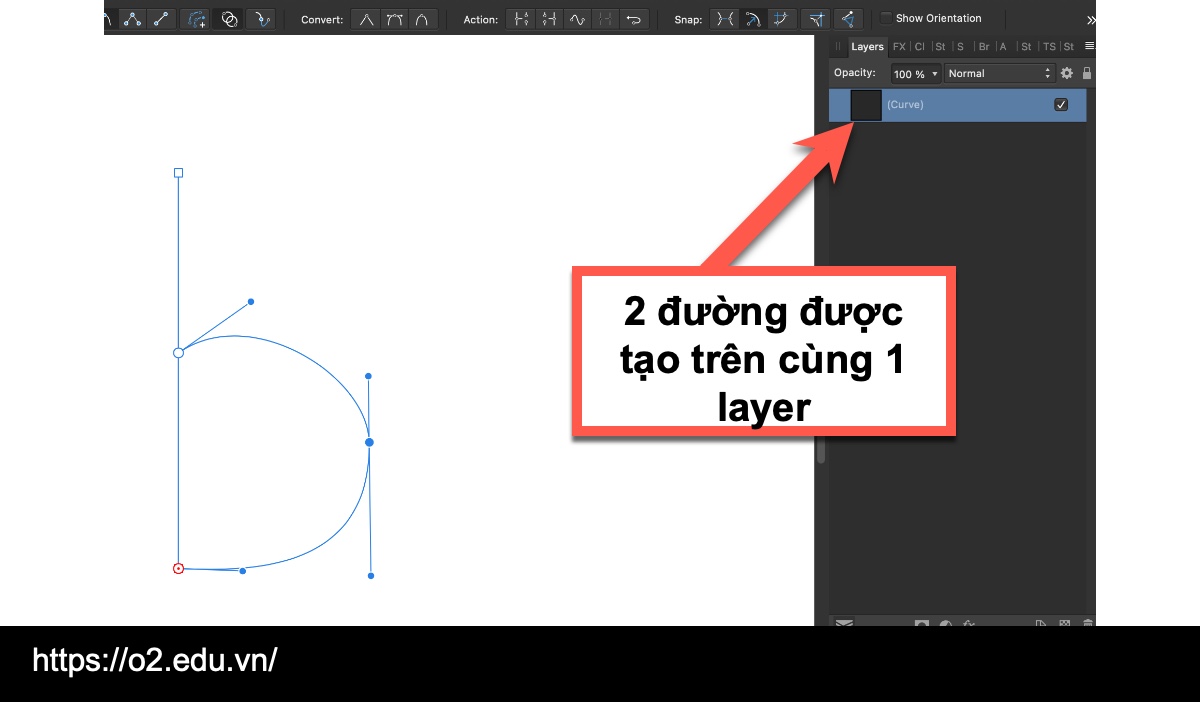Open the Cl panel tab
This screenshot has width=1200, height=702.
920,47
